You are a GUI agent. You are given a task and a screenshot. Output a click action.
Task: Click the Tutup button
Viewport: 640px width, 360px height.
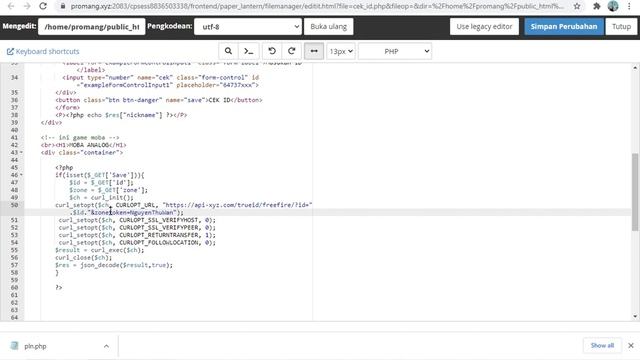[x=621, y=27]
